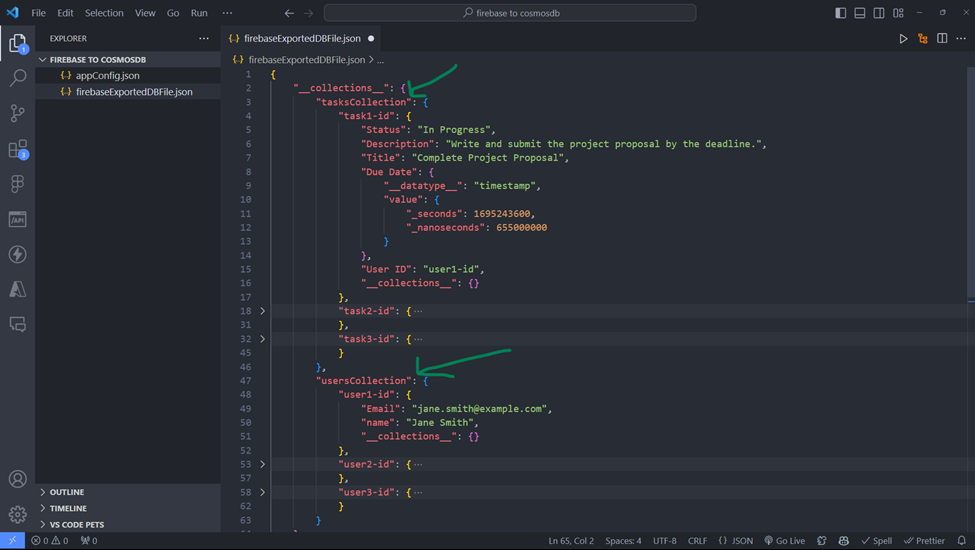Expand the TIMELINE section
Image resolution: width=975 pixels, height=550 pixels.
tap(68, 508)
